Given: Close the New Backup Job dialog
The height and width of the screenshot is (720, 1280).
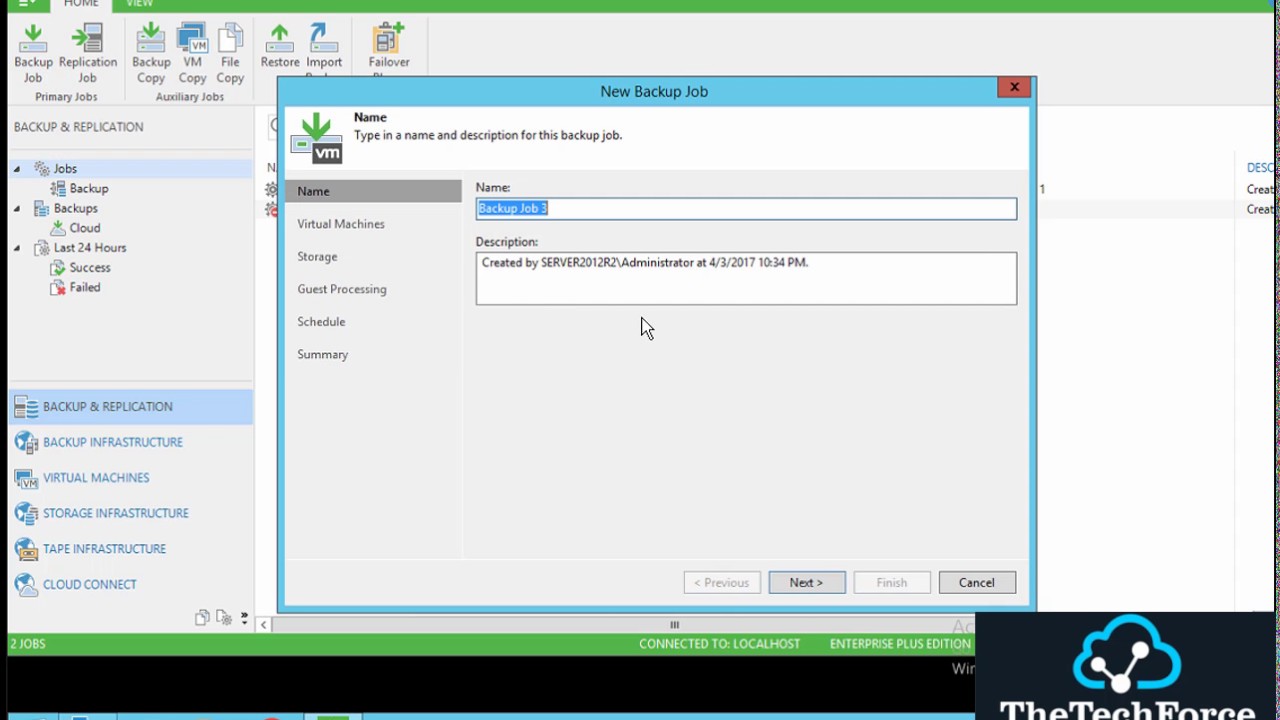Looking at the screenshot, I should point(1014,87).
